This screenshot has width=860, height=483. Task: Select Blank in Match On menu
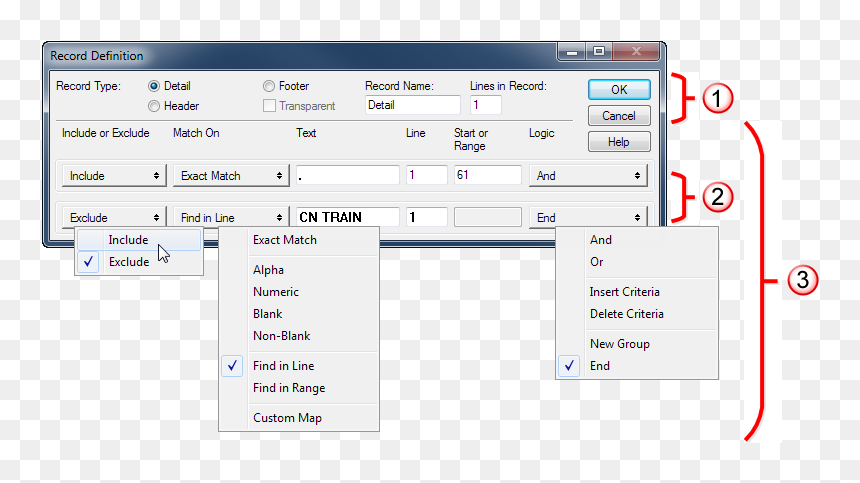pyautogui.click(x=299, y=314)
